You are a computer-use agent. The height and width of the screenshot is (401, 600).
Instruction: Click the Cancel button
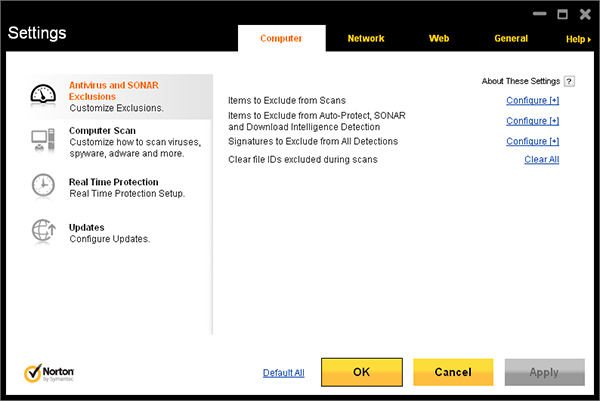tap(453, 372)
